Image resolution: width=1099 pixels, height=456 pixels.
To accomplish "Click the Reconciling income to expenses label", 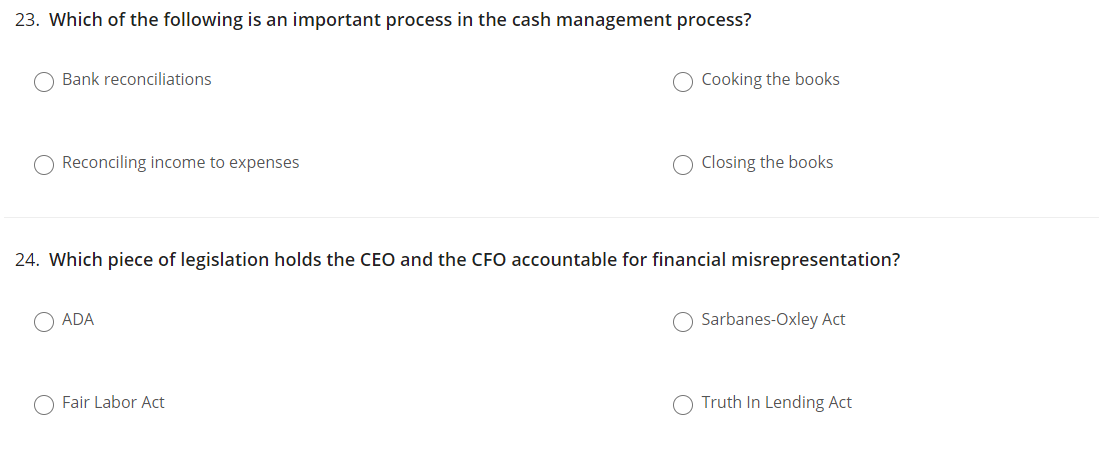I will point(181,163).
